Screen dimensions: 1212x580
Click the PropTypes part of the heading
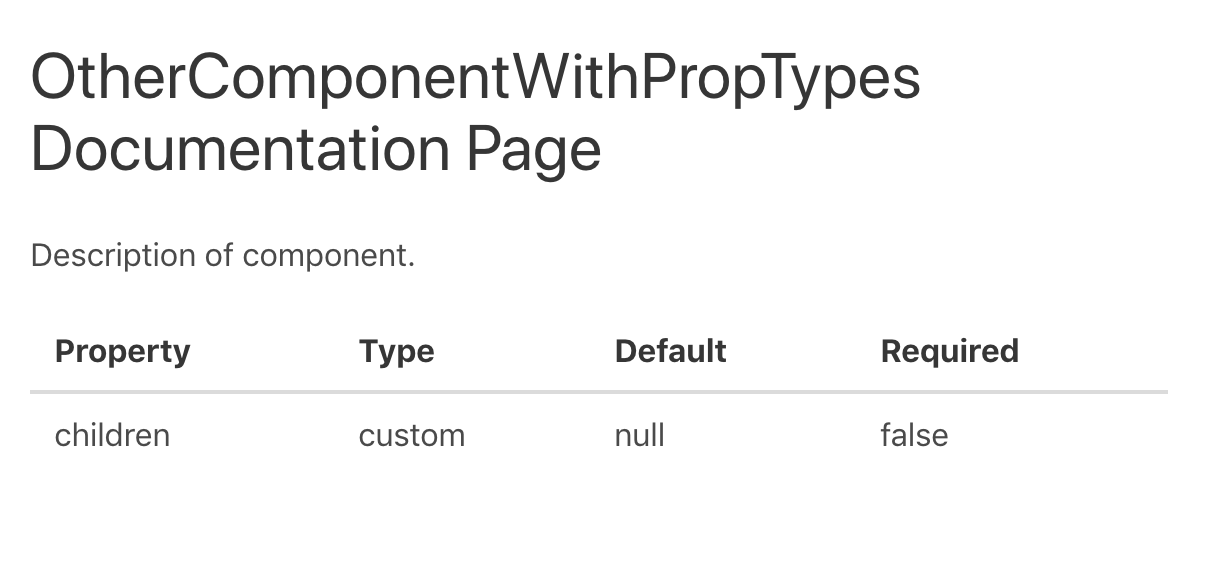coord(780,81)
